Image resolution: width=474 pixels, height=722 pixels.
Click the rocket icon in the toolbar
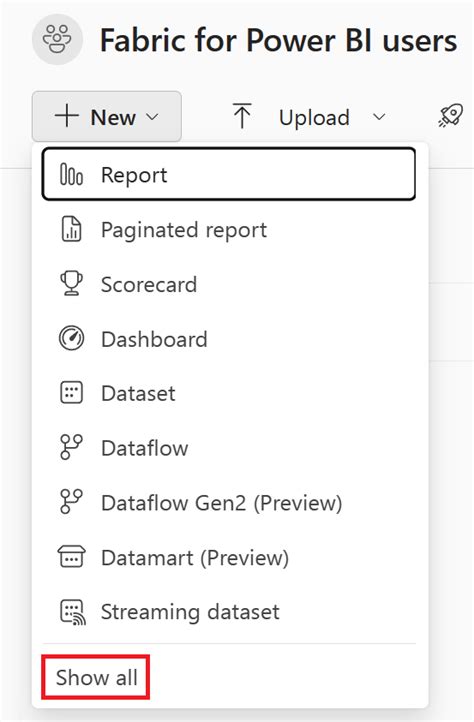click(x=451, y=115)
